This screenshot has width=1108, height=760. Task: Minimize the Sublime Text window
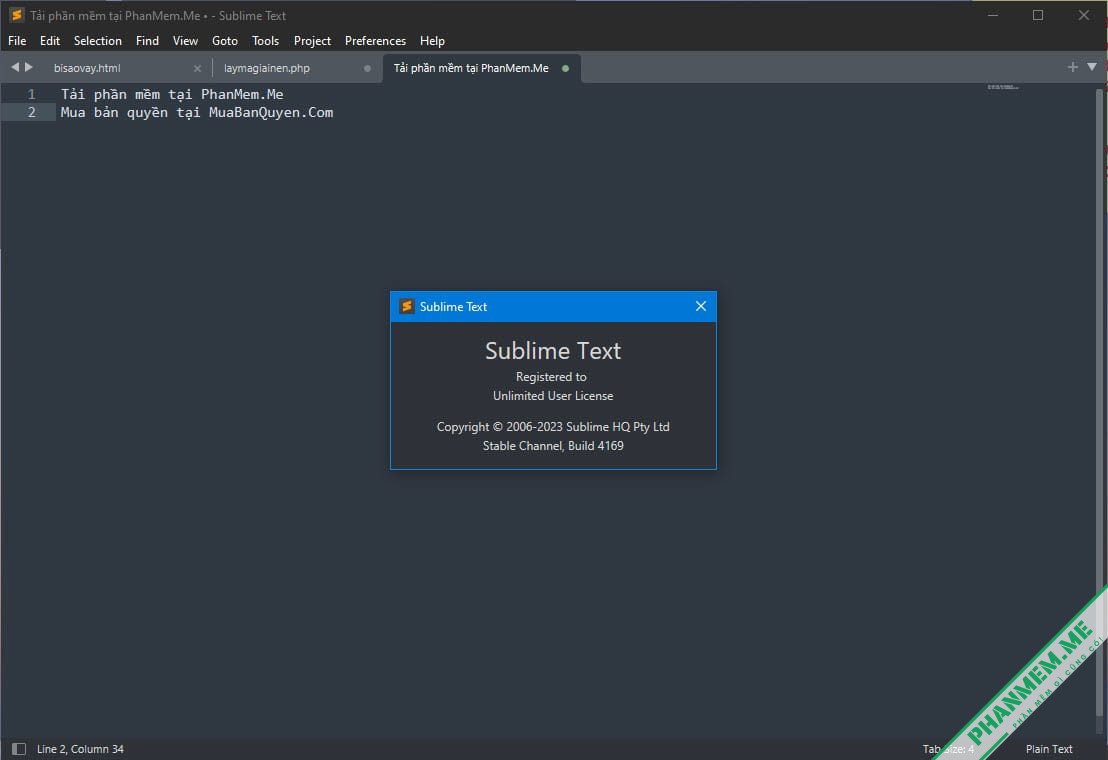pos(993,15)
